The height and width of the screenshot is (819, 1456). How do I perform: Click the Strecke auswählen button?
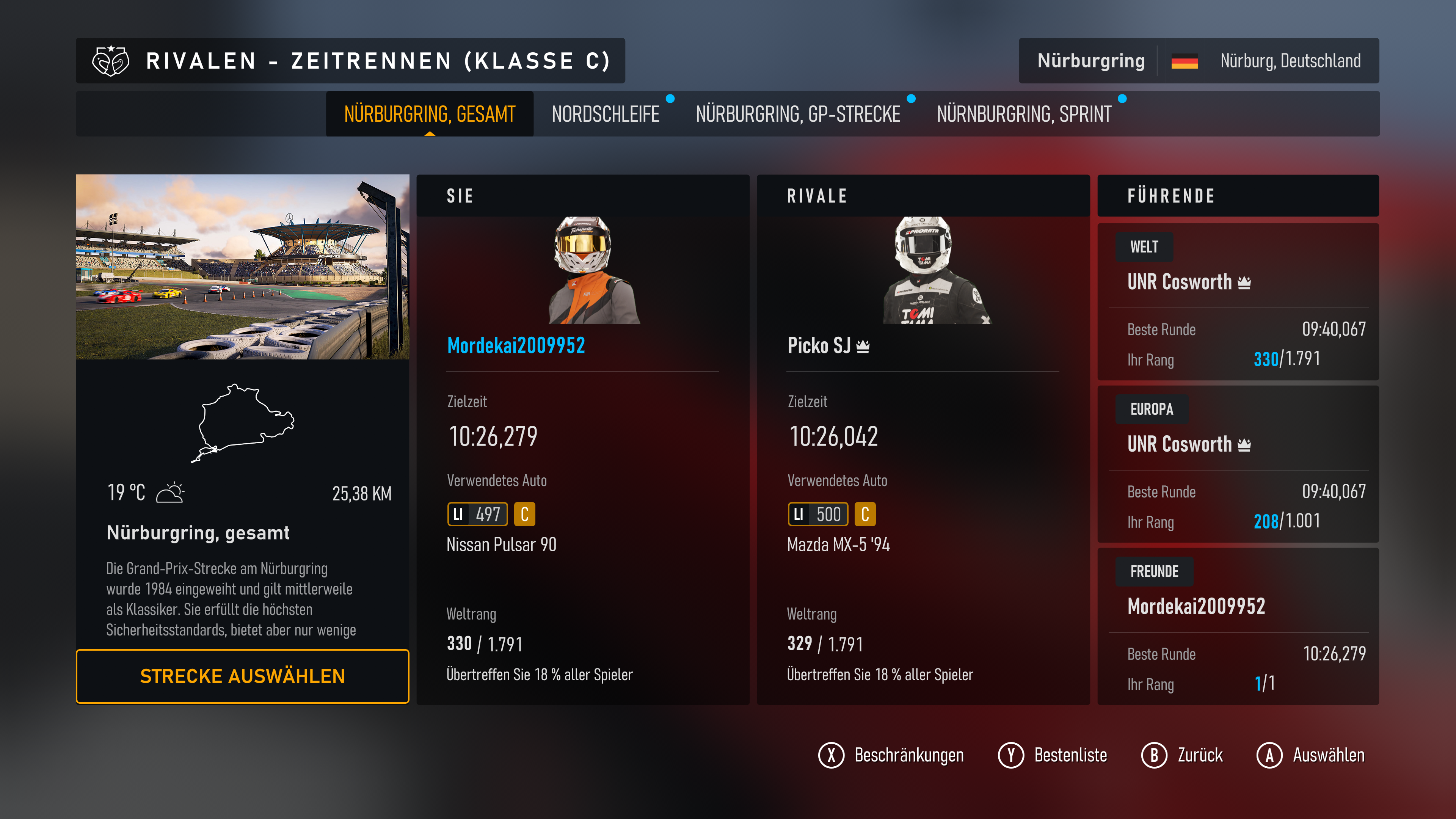tap(243, 676)
